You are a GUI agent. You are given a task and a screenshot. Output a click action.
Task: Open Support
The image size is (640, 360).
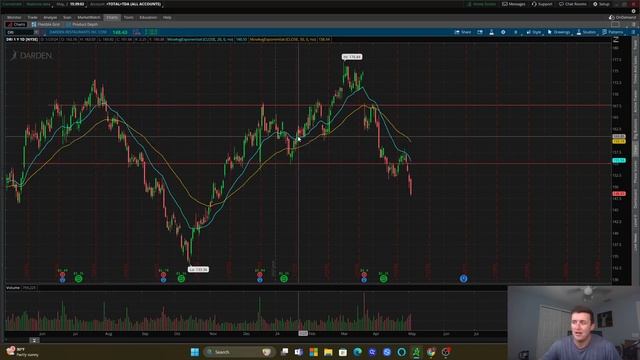point(542,4)
